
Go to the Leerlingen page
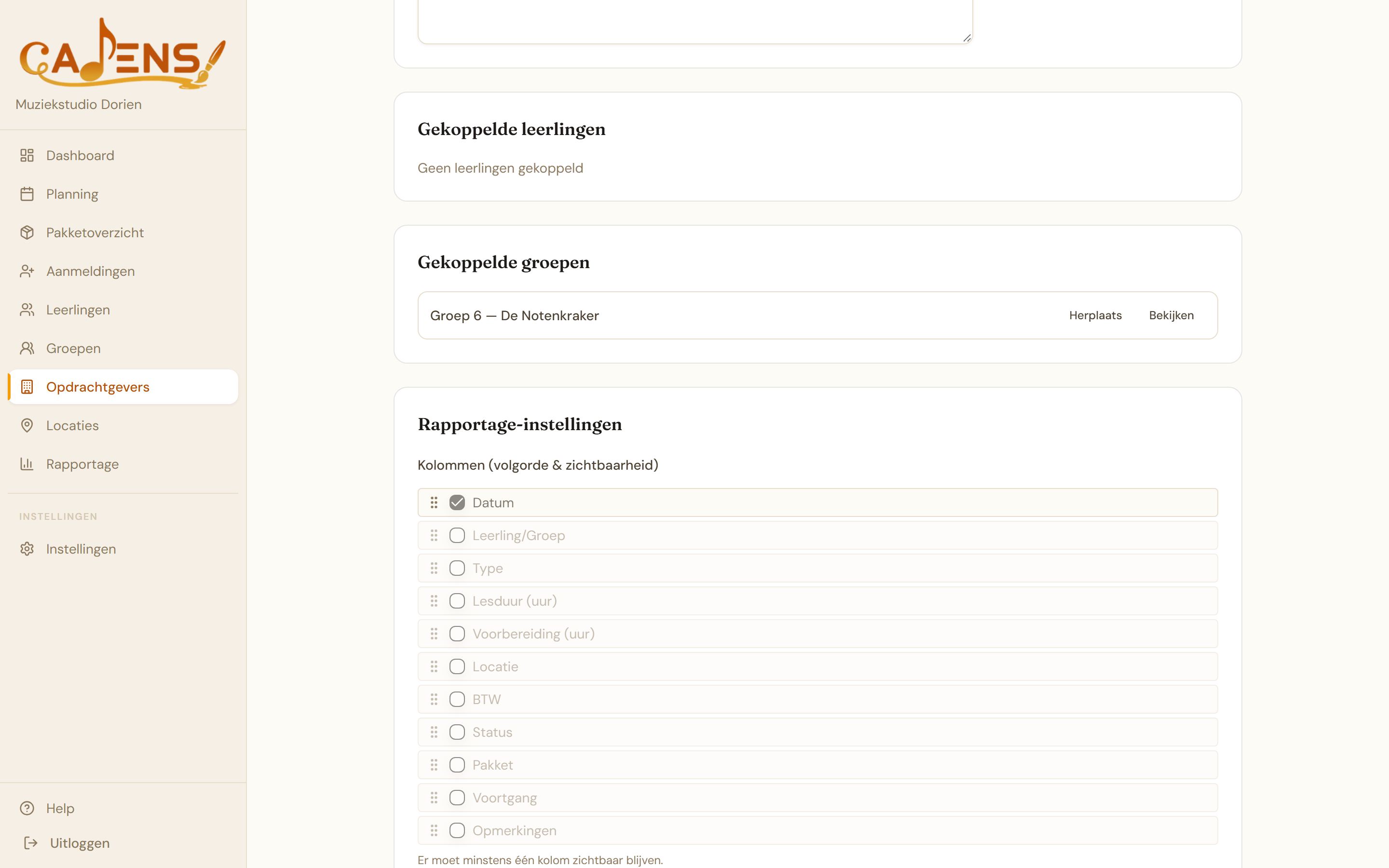[x=123, y=310]
